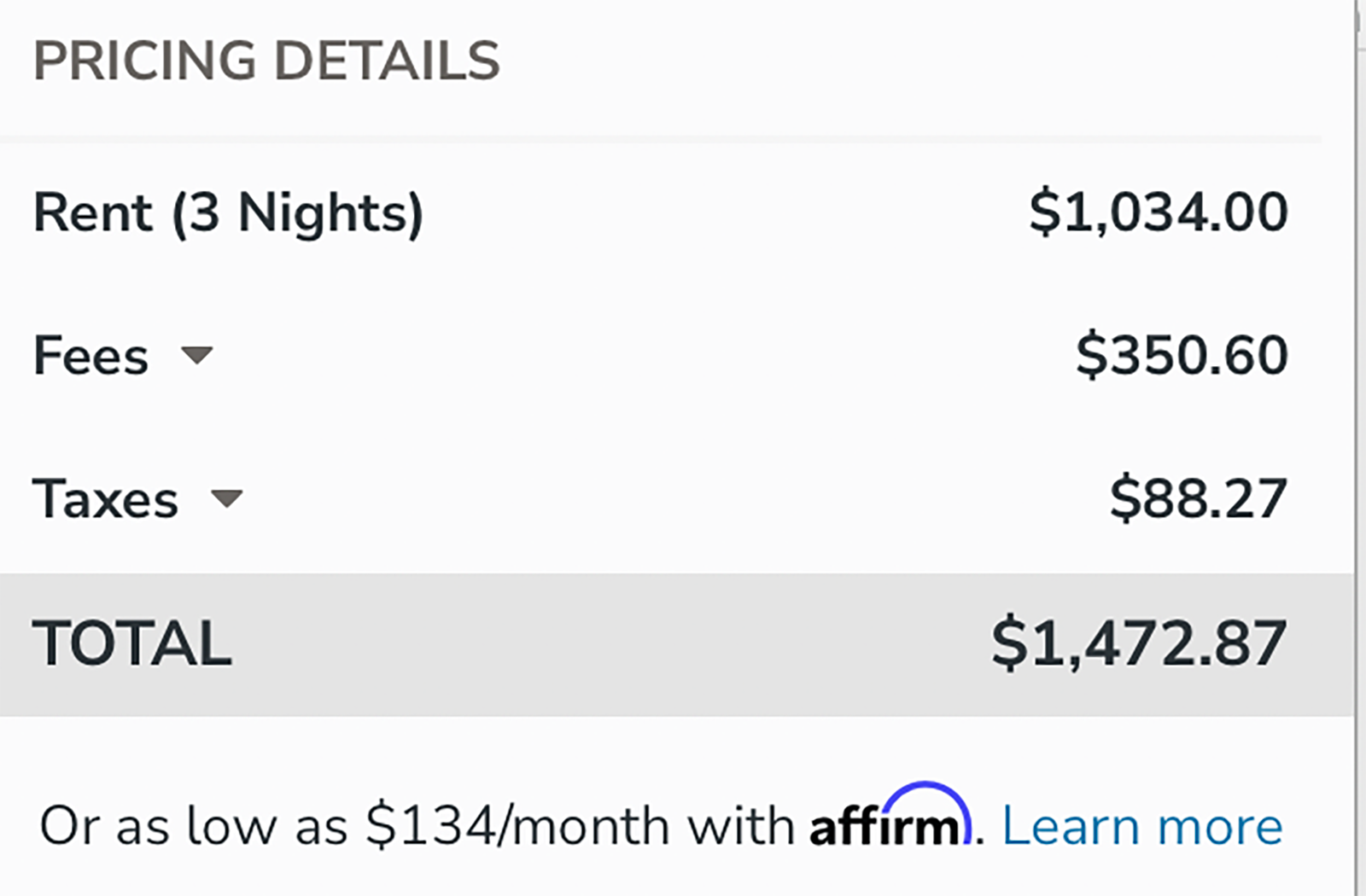
Task: Expand the Taxes dropdown arrow
Action: tap(227, 498)
